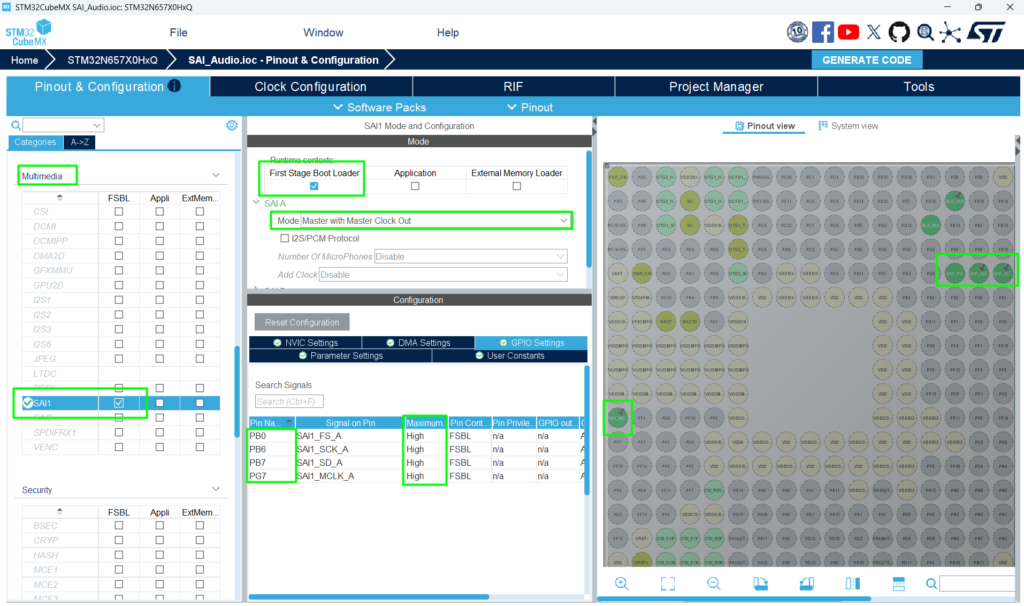Enable the I2S/PCM Protocol checkbox
Image resolution: width=1024 pixels, height=606 pixels.
click(285, 239)
